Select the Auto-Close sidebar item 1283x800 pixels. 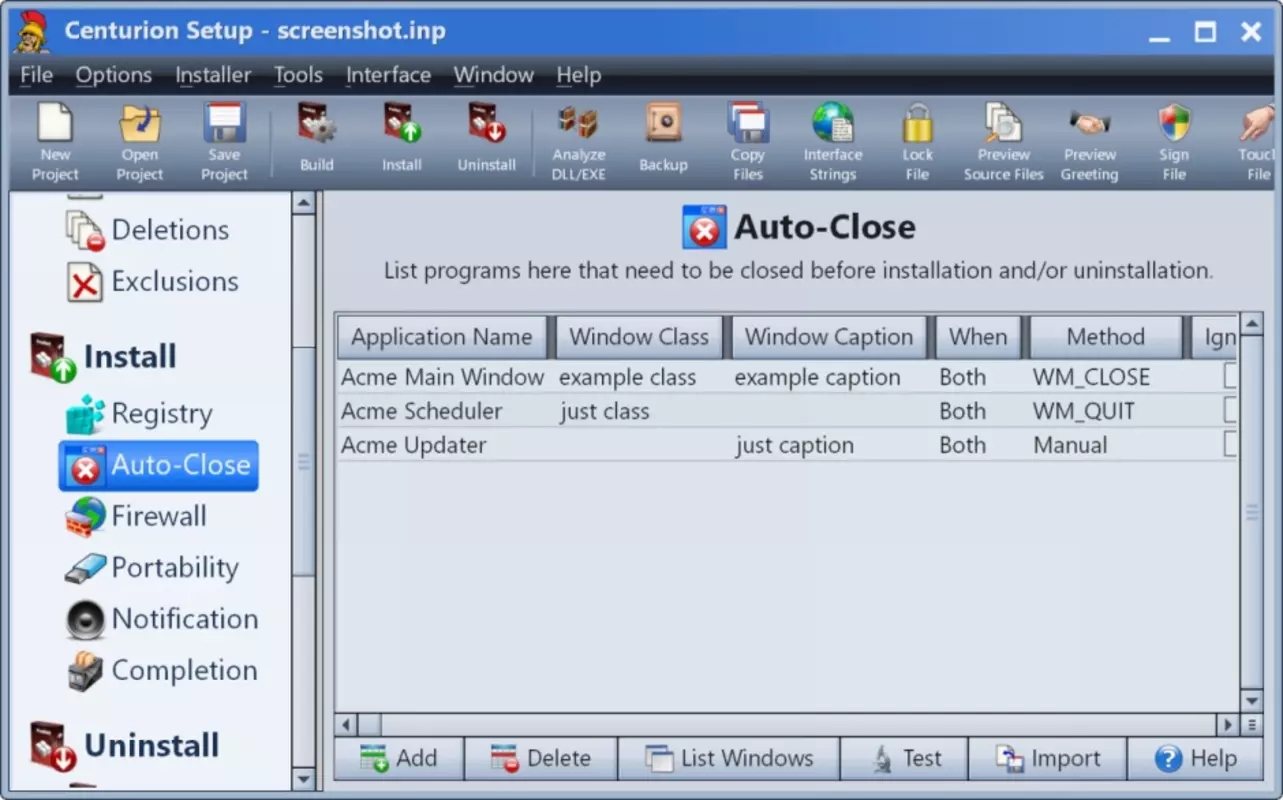coord(158,465)
